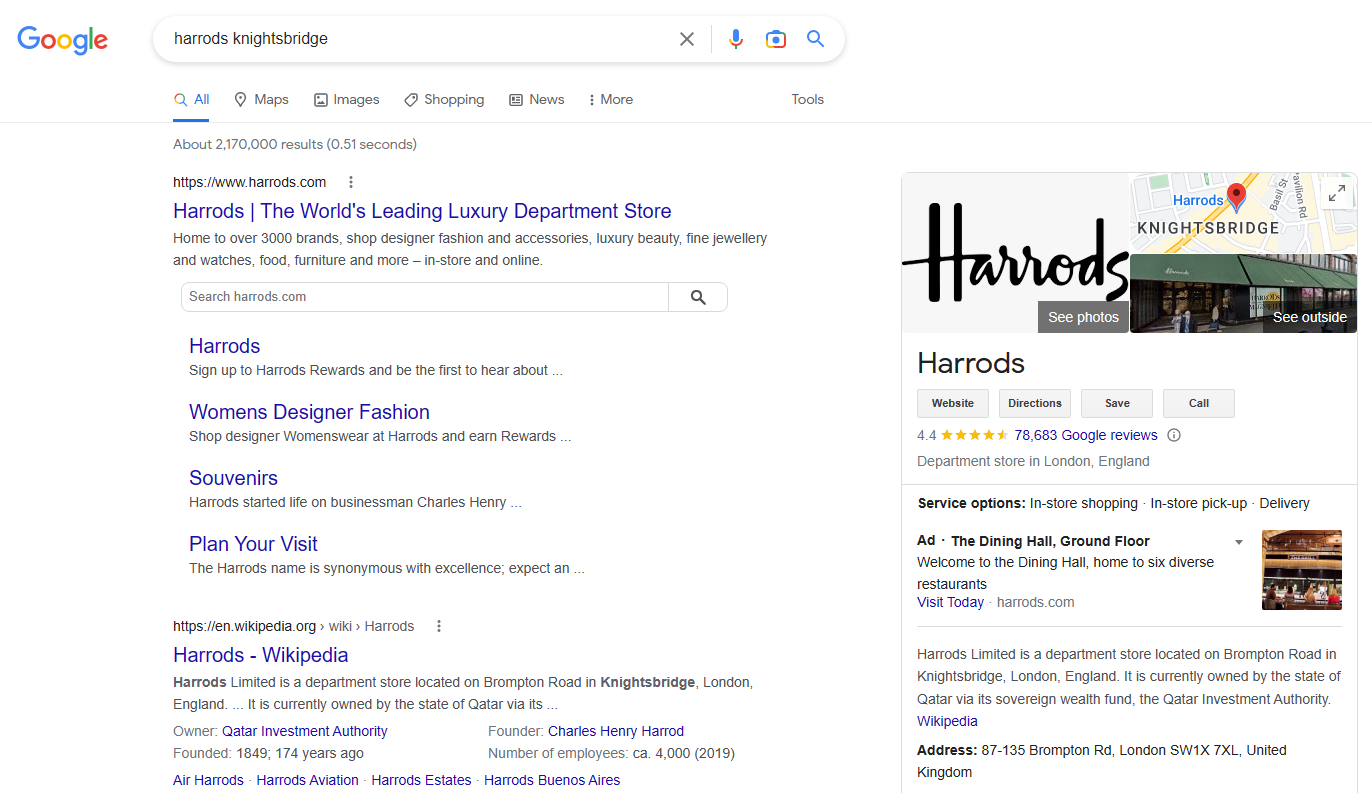Click the Harrods title in knowledge panel
Image resolution: width=1372 pixels, height=793 pixels.
tap(971, 362)
